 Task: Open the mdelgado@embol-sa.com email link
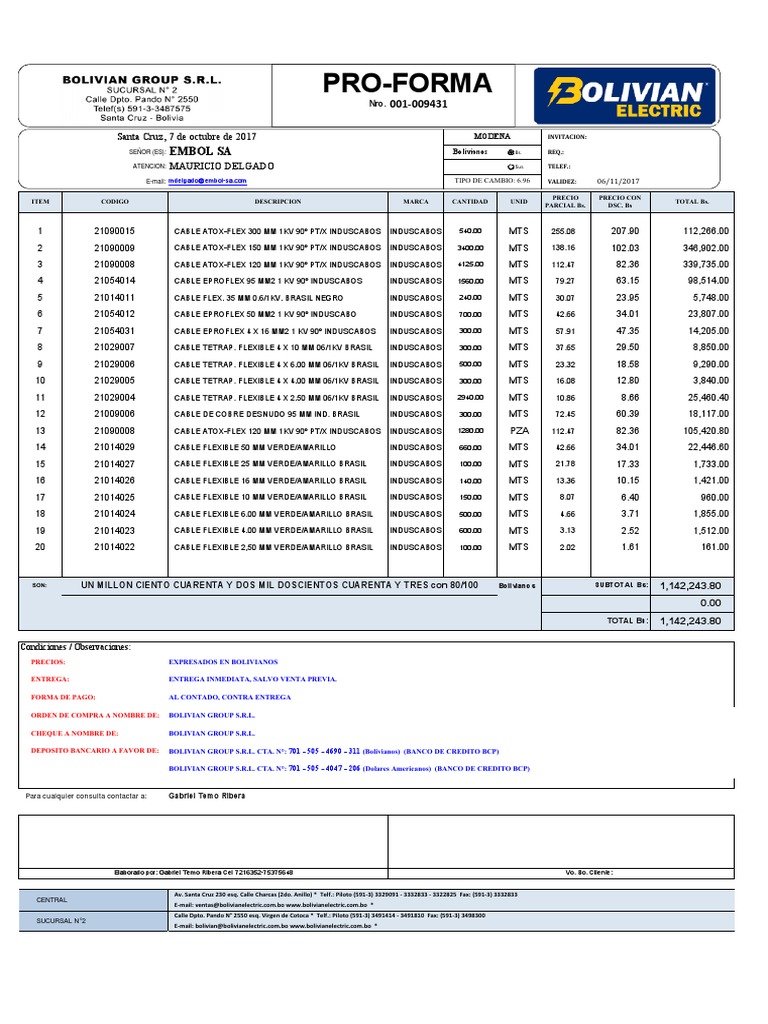pyautogui.click(x=207, y=181)
